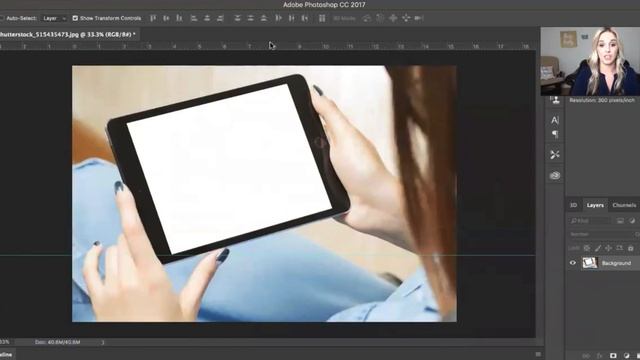Viewport: 640px width, 360px height.
Task: Select the 3D Pan mode icon
Action: (x=393, y=18)
